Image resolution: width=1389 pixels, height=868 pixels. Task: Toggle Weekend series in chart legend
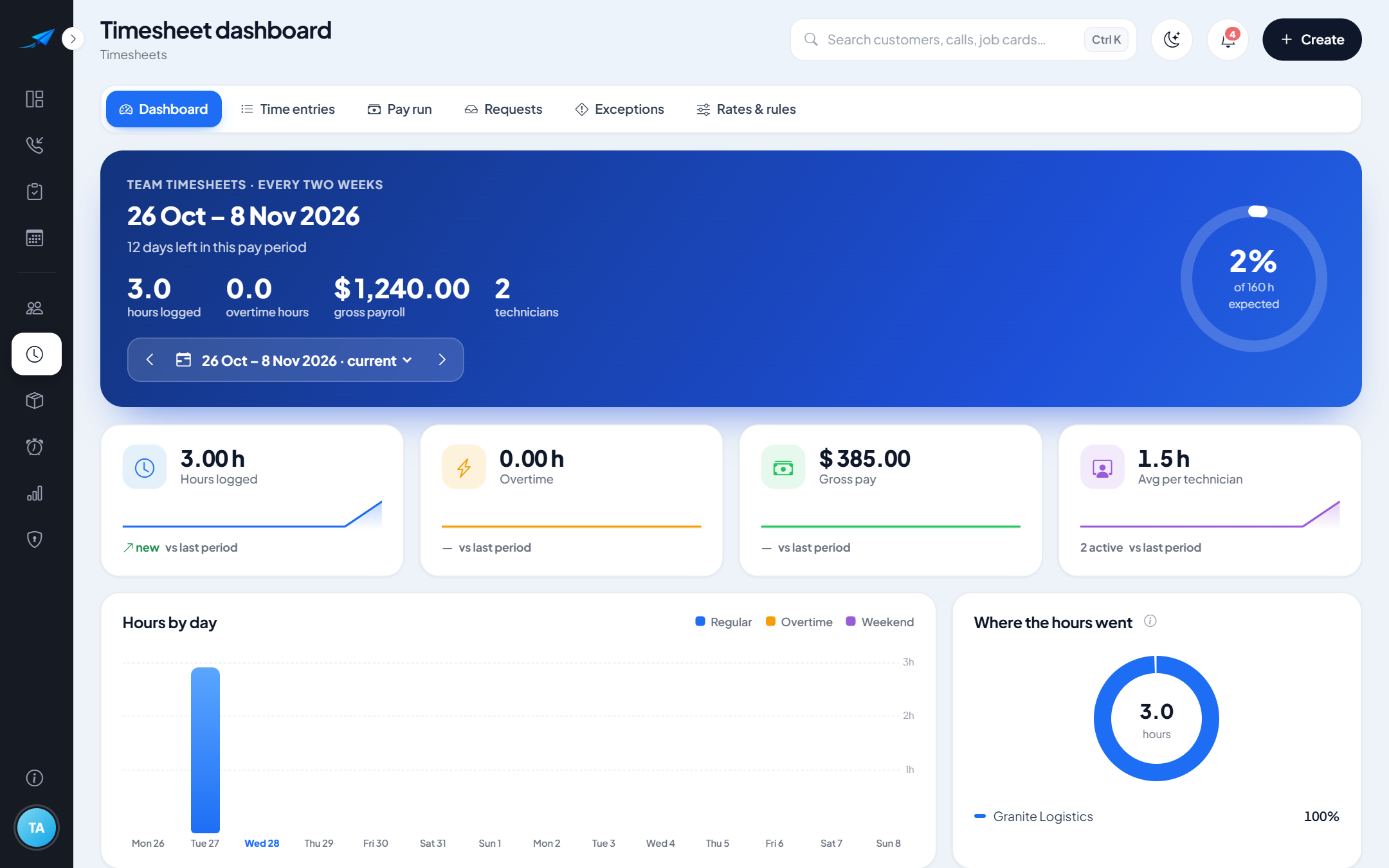[x=880, y=622]
